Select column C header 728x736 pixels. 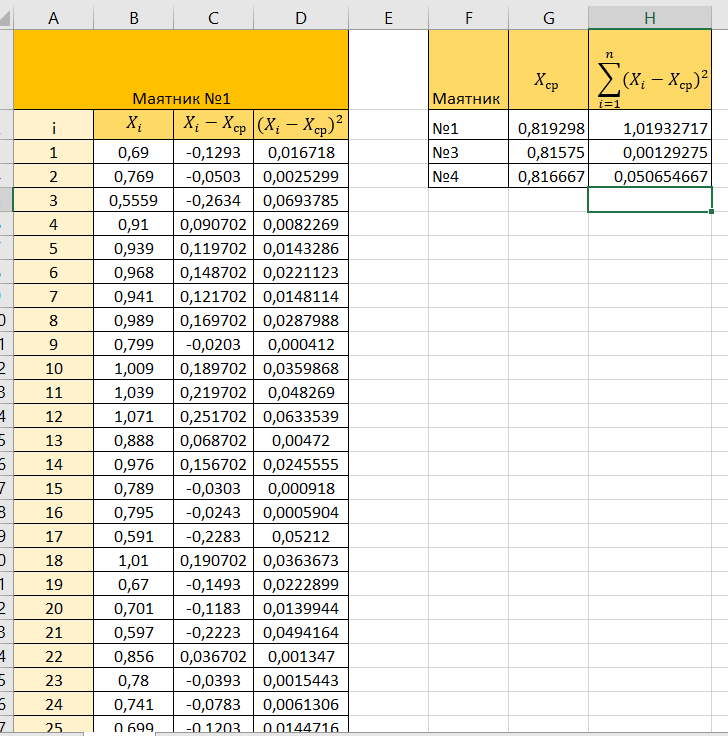coord(214,18)
